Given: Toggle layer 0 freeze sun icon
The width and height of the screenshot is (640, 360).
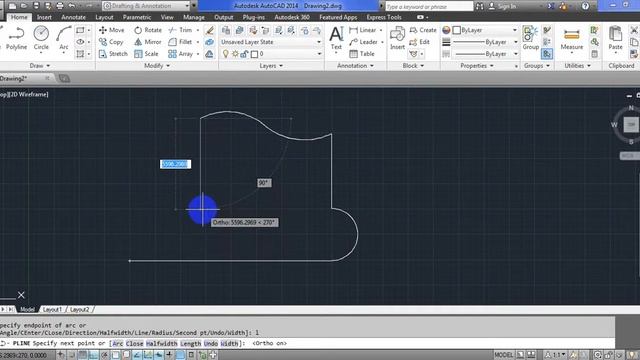Looking at the screenshot, I should point(235,54).
